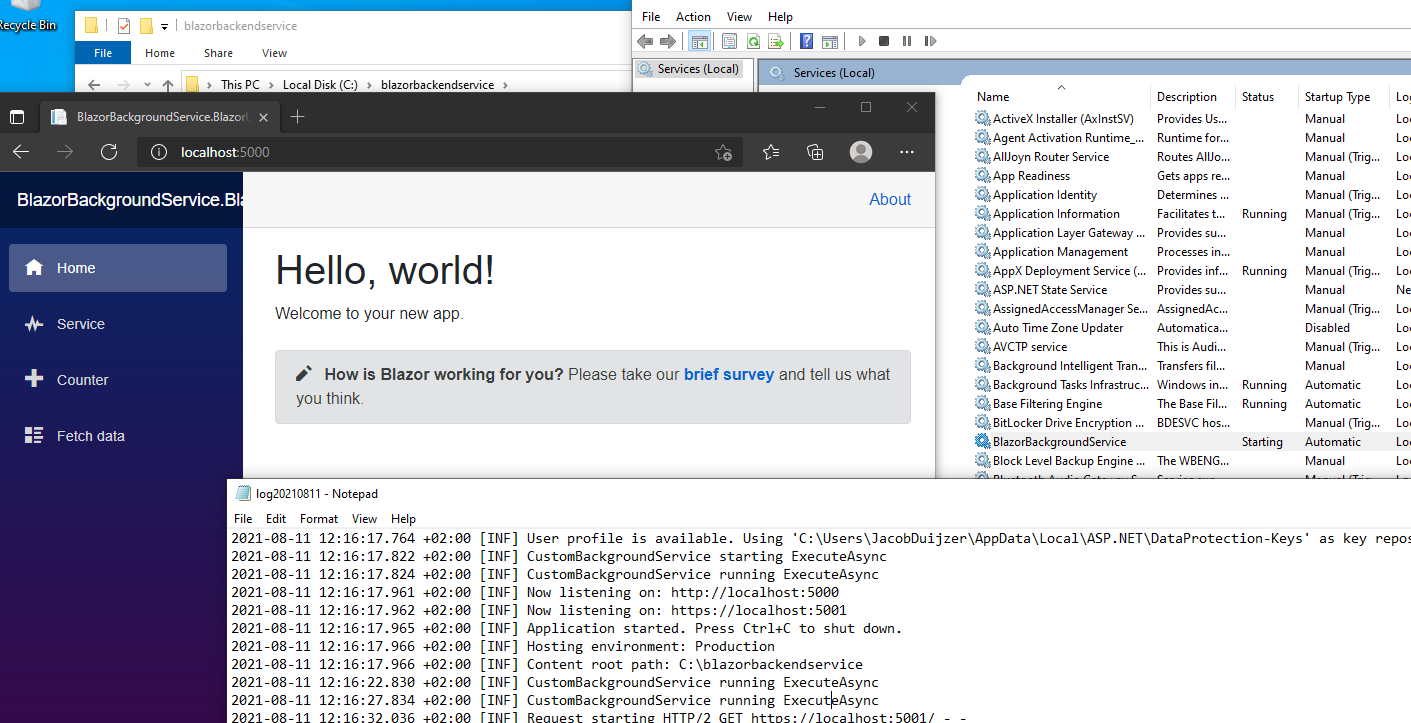Click the Services toolbar Back arrow
This screenshot has height=723, width=1411.
click(x=645, y=41)
